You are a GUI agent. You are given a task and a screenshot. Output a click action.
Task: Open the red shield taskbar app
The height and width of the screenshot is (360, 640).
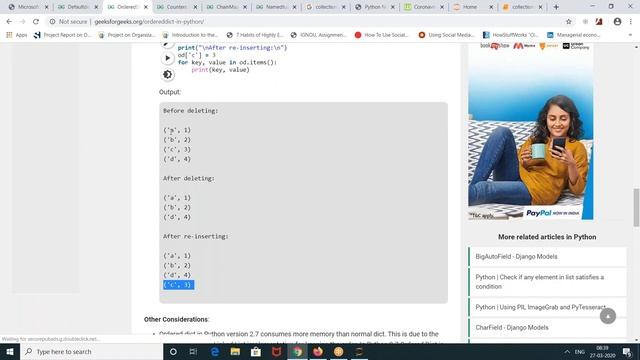[276, 351]
